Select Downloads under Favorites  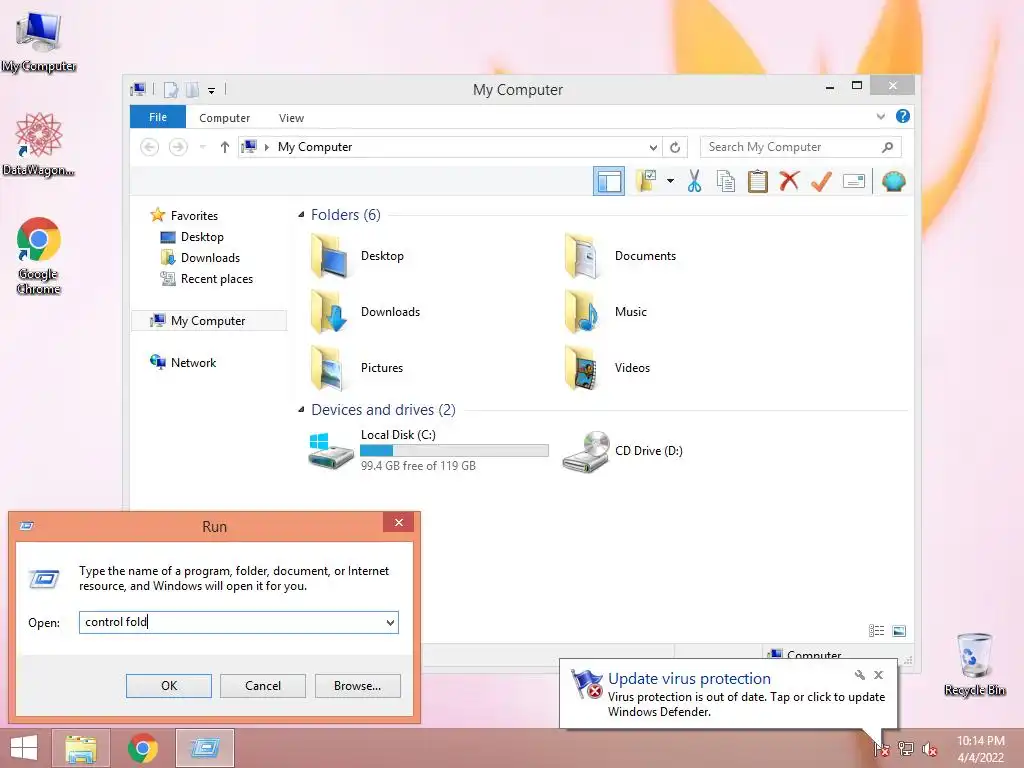click(210, 257)
